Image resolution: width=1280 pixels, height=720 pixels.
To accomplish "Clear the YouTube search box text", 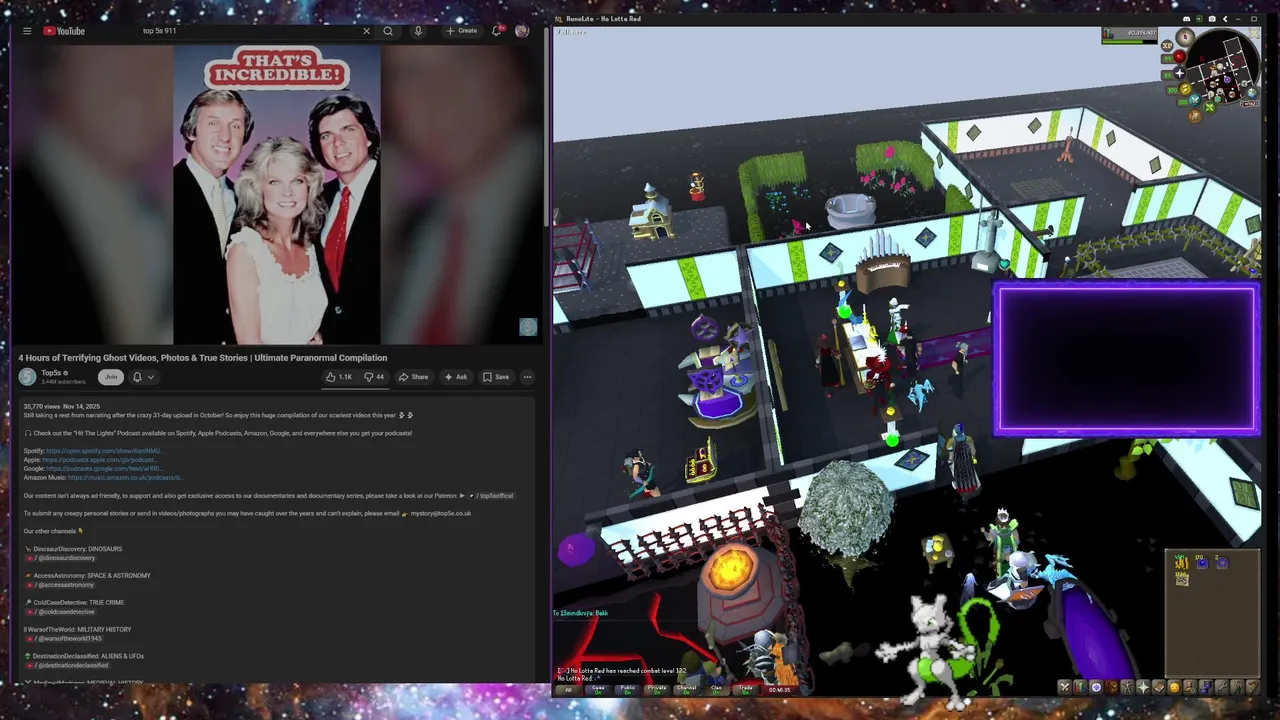I will click(x=366, y=31).
